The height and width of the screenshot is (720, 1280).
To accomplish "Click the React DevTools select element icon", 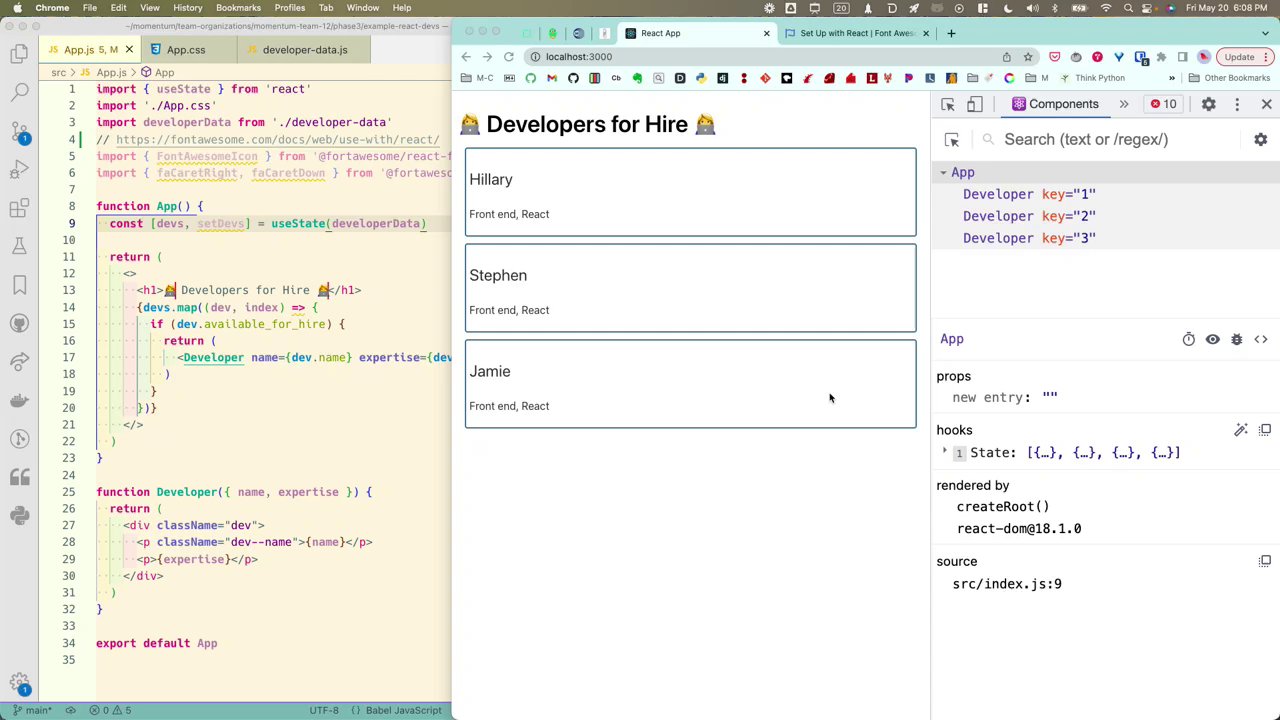I will pyautogui.click(x=951, y=140).
